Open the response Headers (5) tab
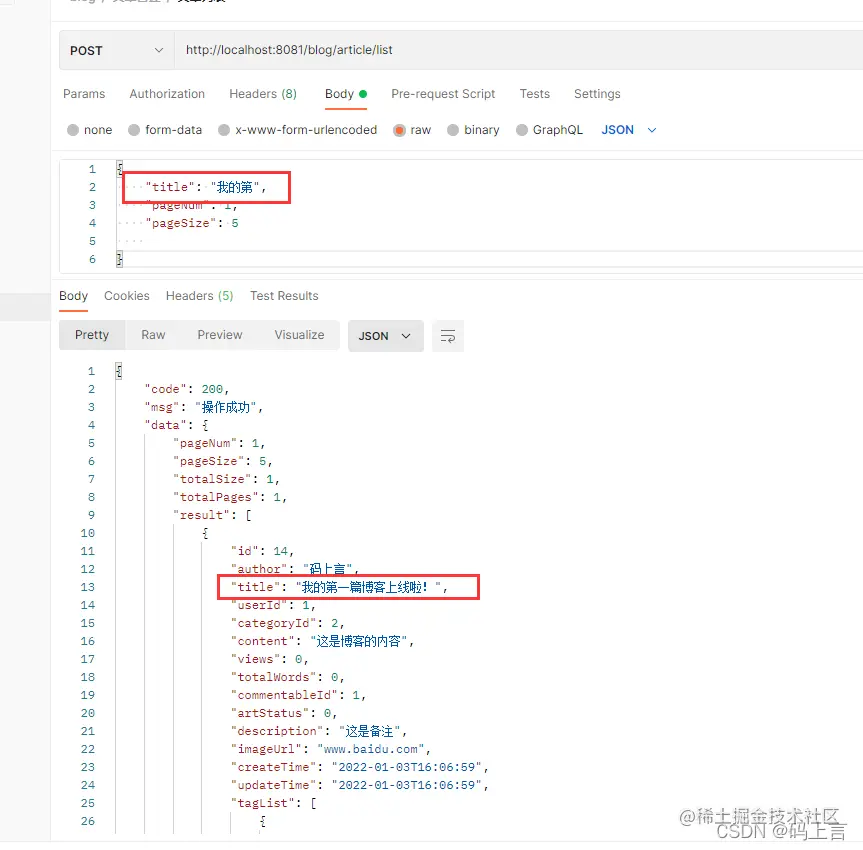The width and height of the screenshot is (863, 850). click(199, 296)
